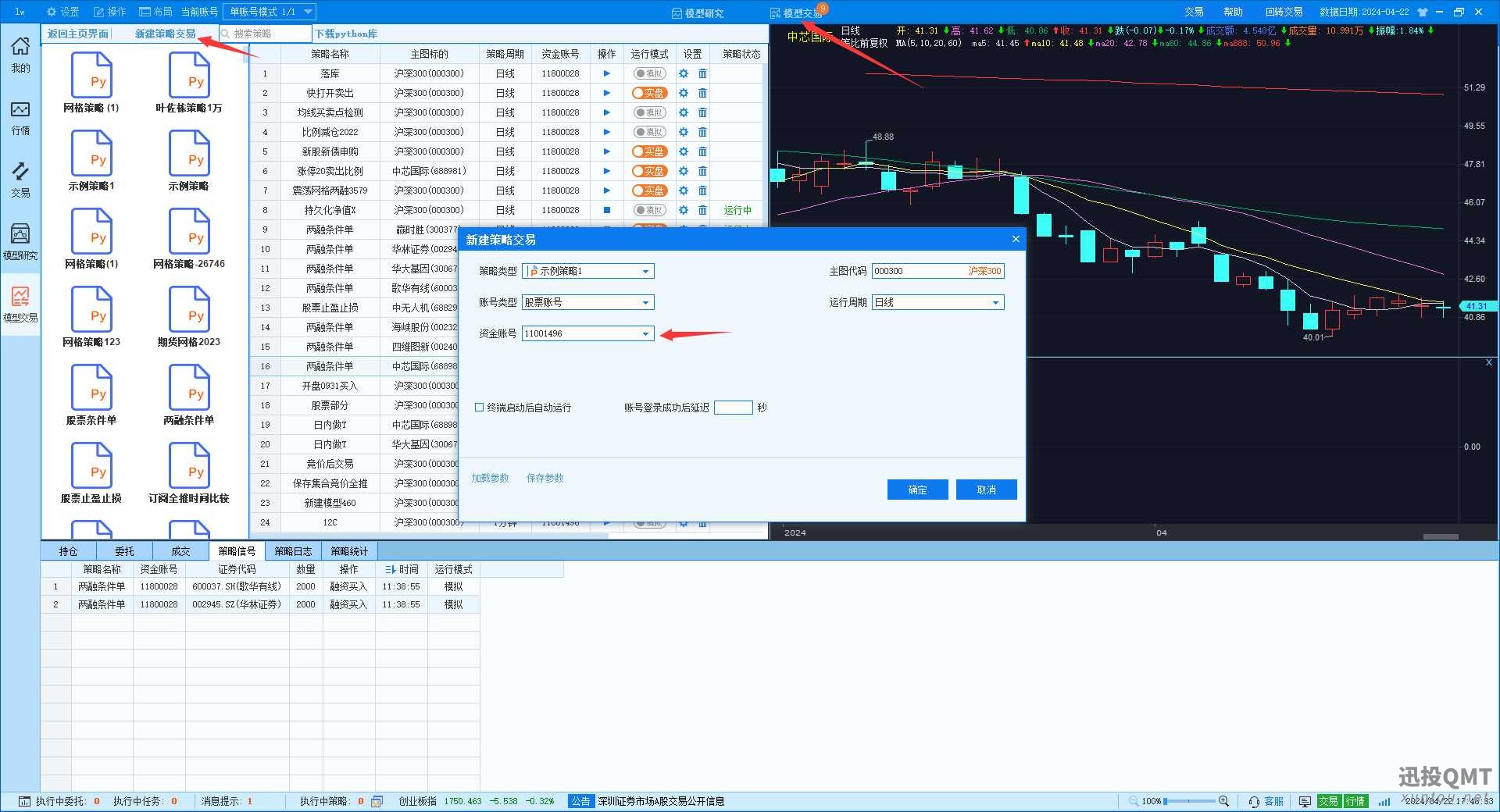Open the 我的 home sidebar icon
Screen dimensions: 1500x812
pos(20,55)
